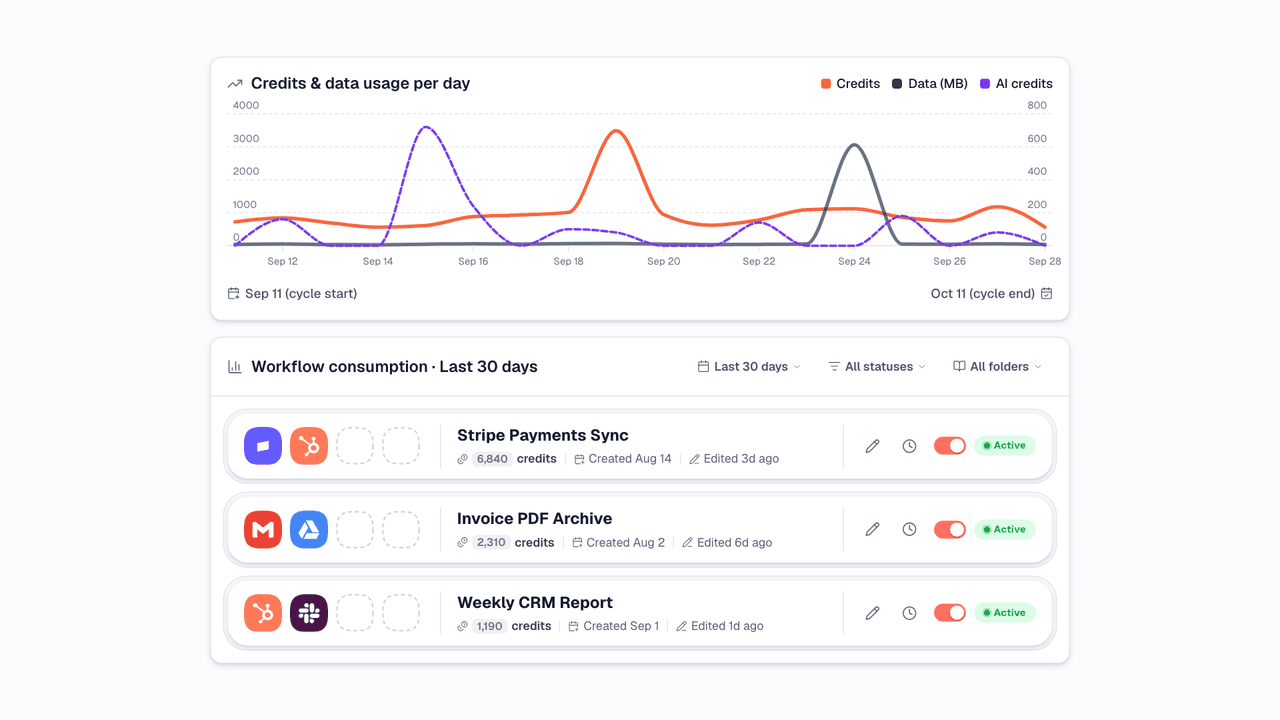
Task: Click the trend icon beside Credits & data usage
Action: [235, 84]
